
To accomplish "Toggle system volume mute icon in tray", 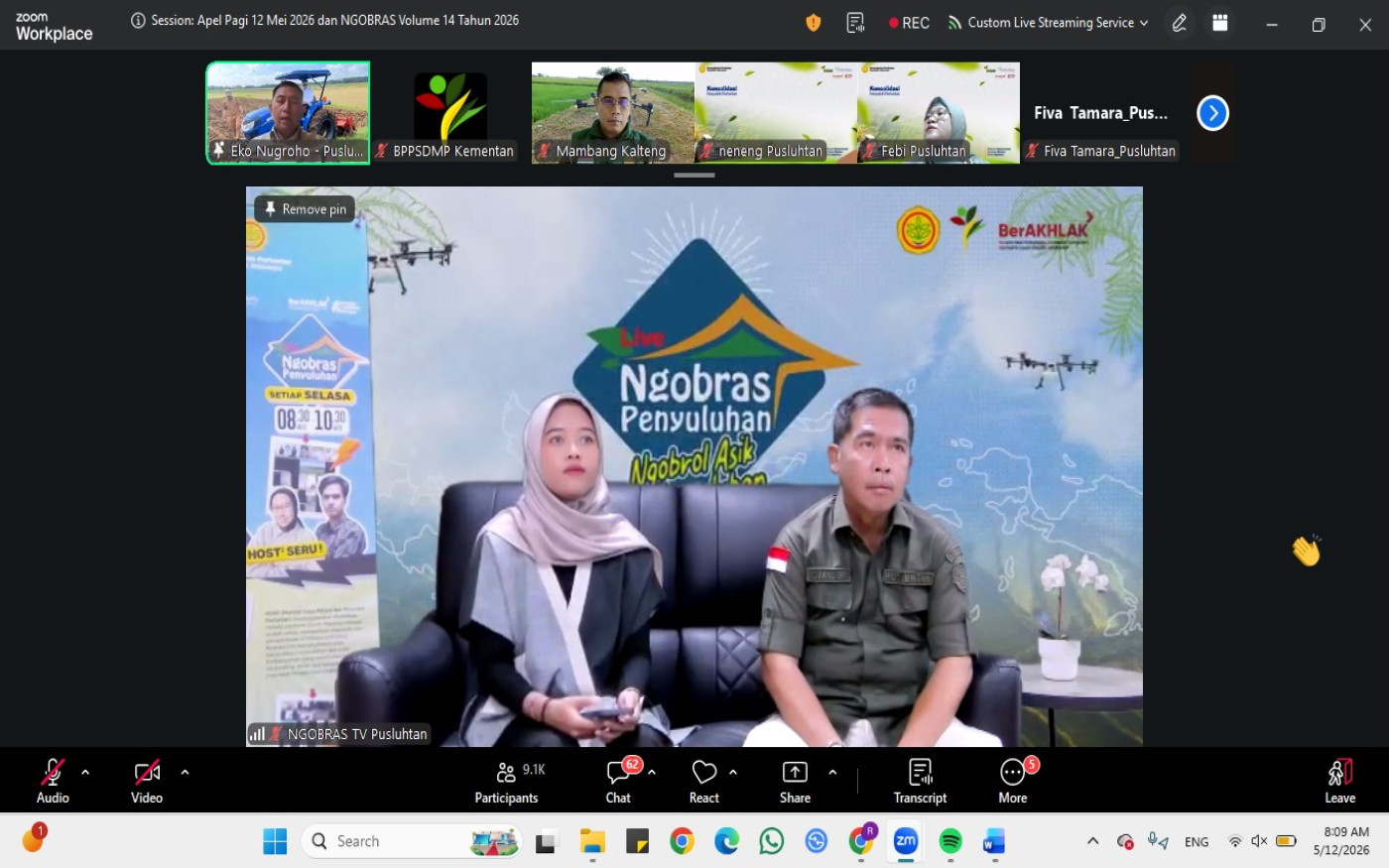I will [x=1259, y=841].
